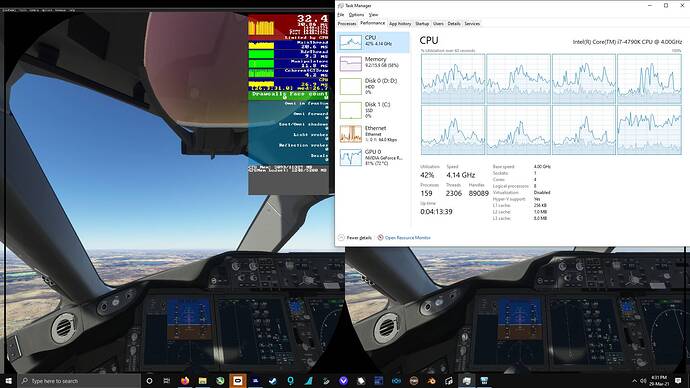The image size is (690, 388).
Task: Switch to the App history tab
Action: 400,24
